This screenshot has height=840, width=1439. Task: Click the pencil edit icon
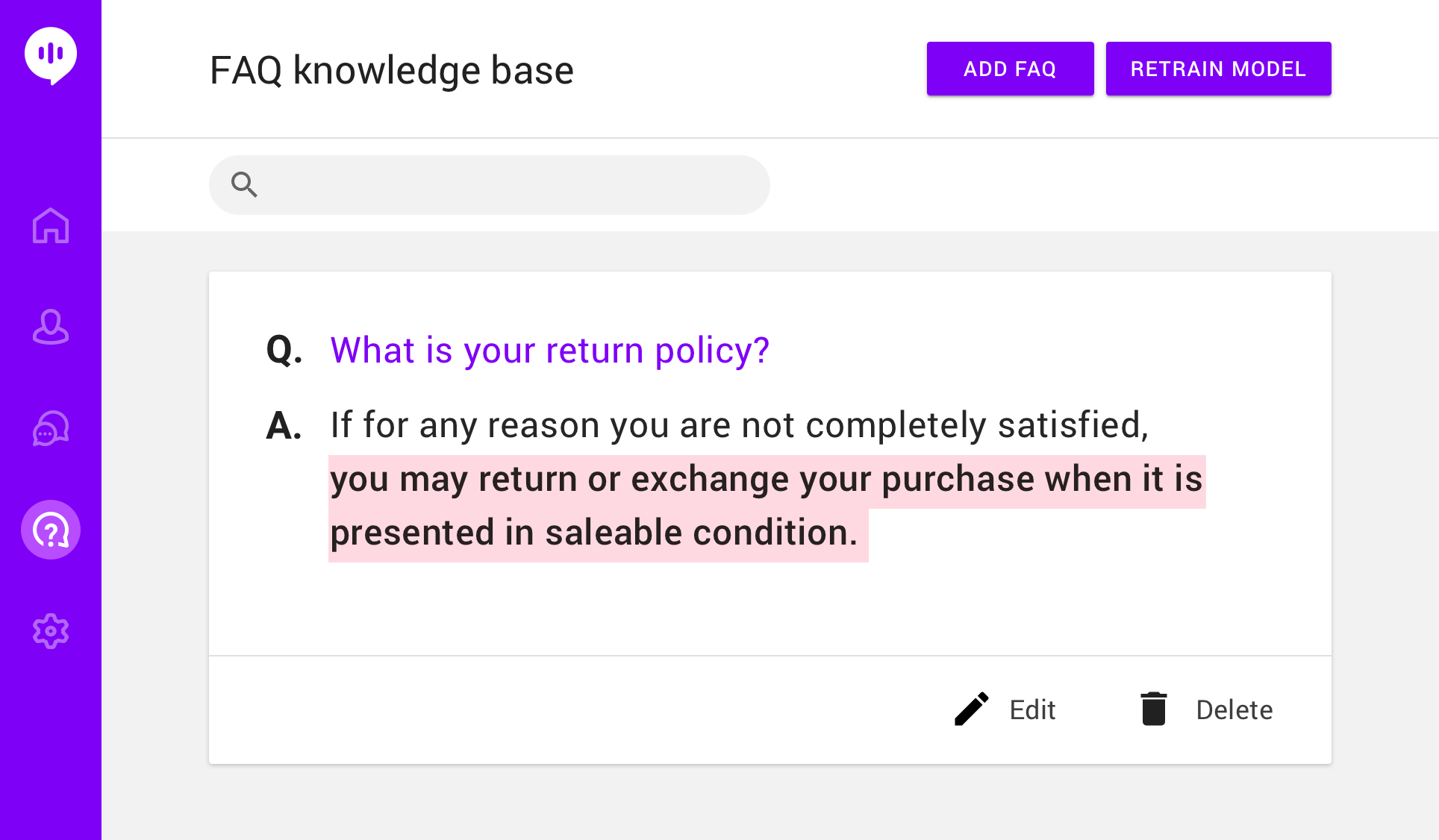tap(971, 709)
